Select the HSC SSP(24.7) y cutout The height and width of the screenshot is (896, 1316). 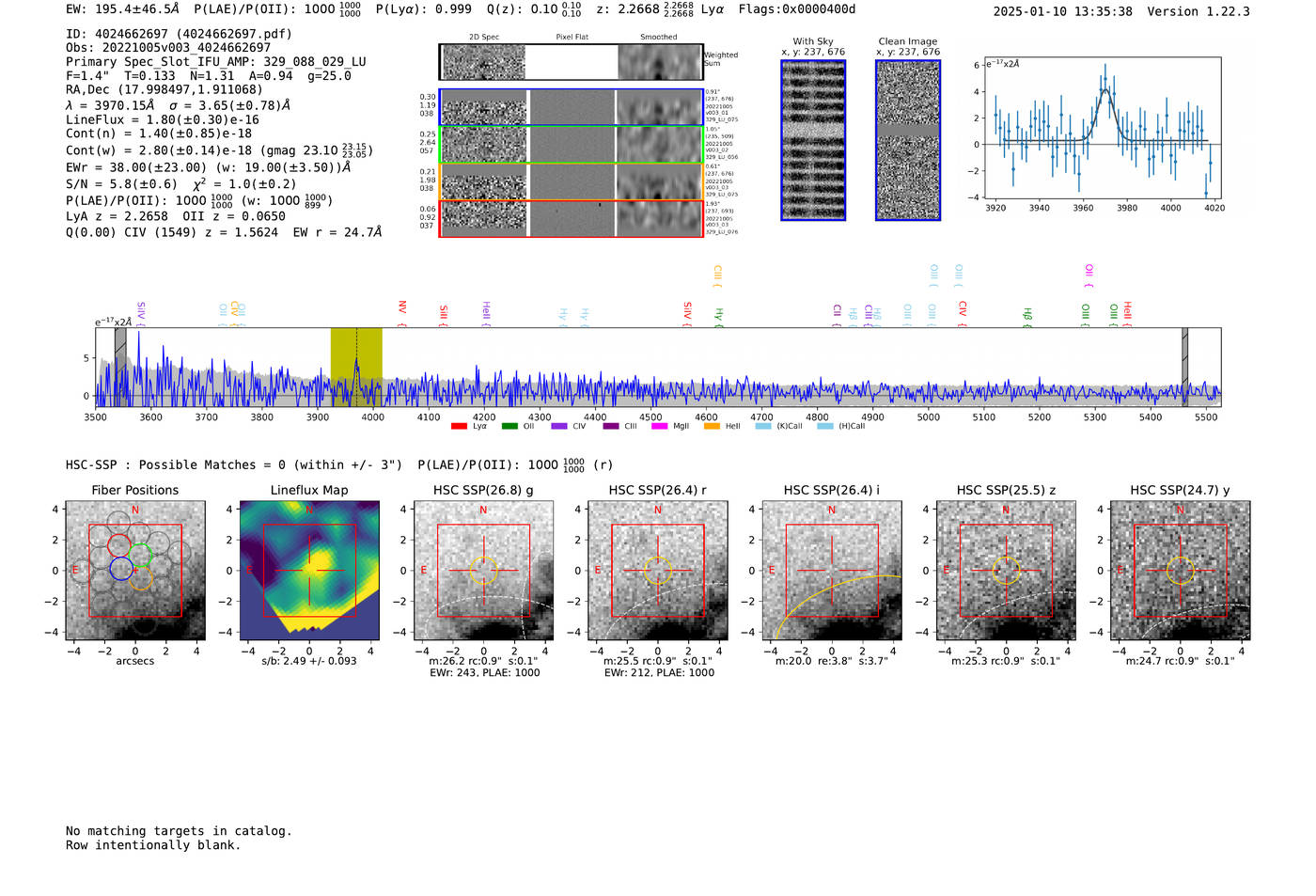point(1181,570)
